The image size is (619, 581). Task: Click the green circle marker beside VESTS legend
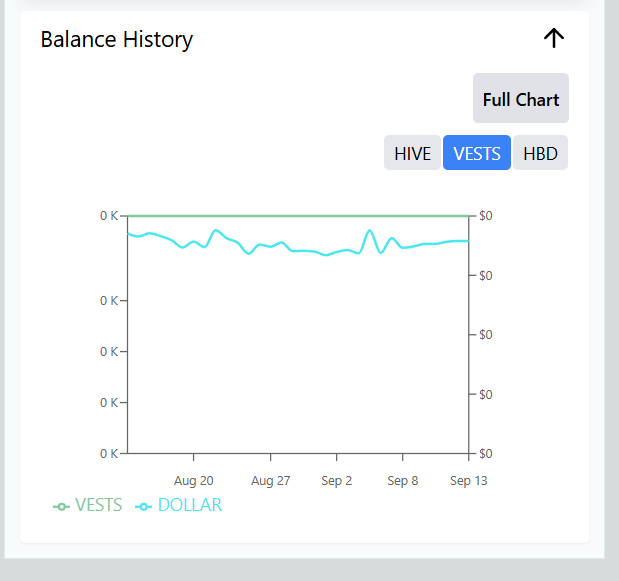click(x=62, y=506)
